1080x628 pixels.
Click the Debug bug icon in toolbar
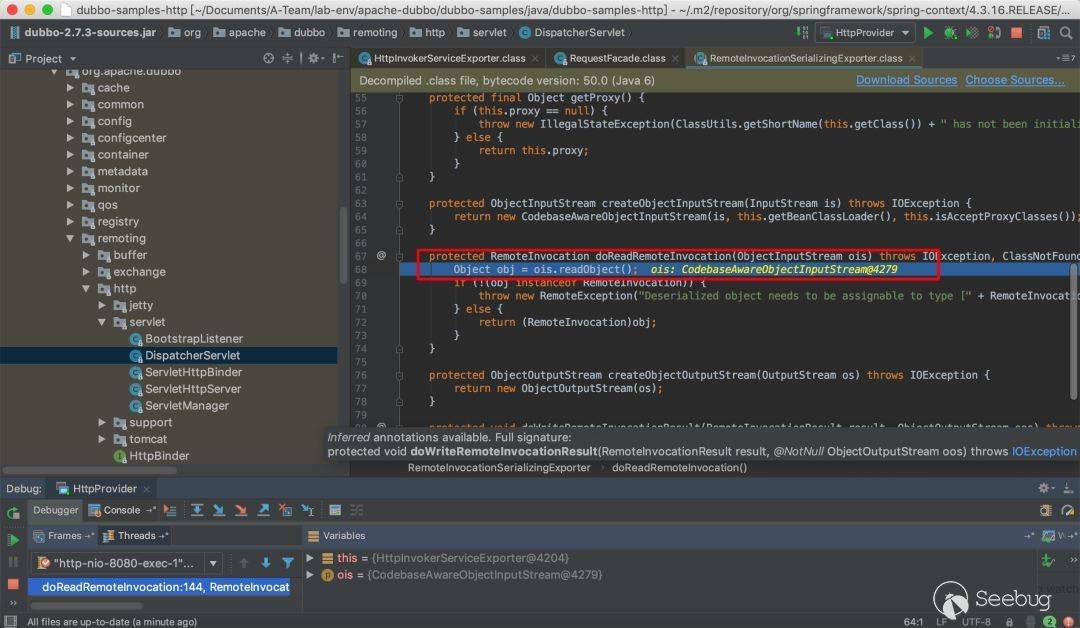950,33
